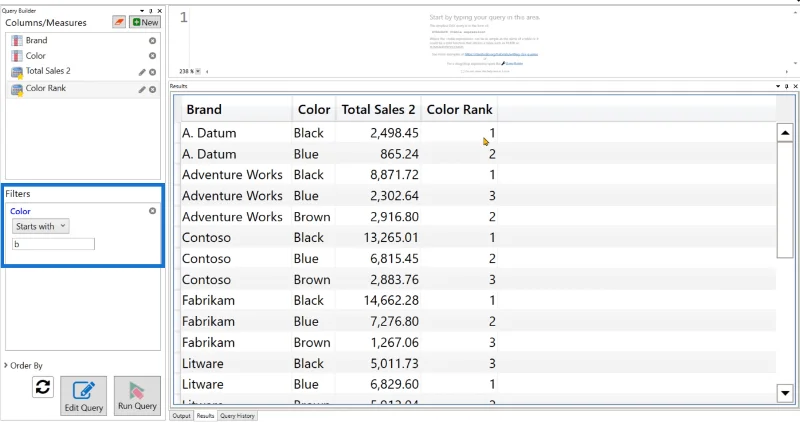Click the cell value 8,871.72
Screen dimensions: 800x422
pos(394,175)
